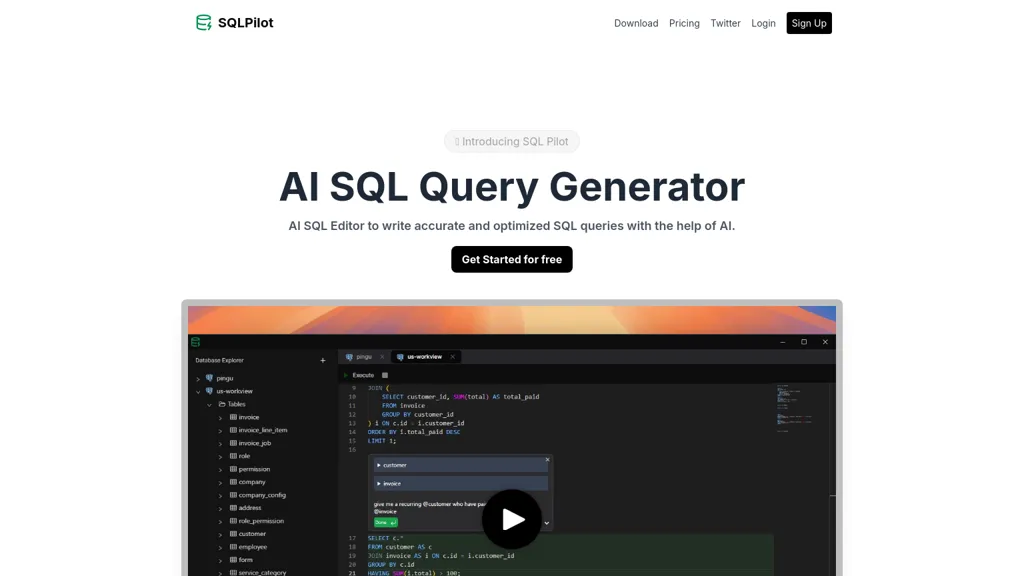Click the company table icon
This screenshot has height=576, width=1024.
(x=233, y=482)
